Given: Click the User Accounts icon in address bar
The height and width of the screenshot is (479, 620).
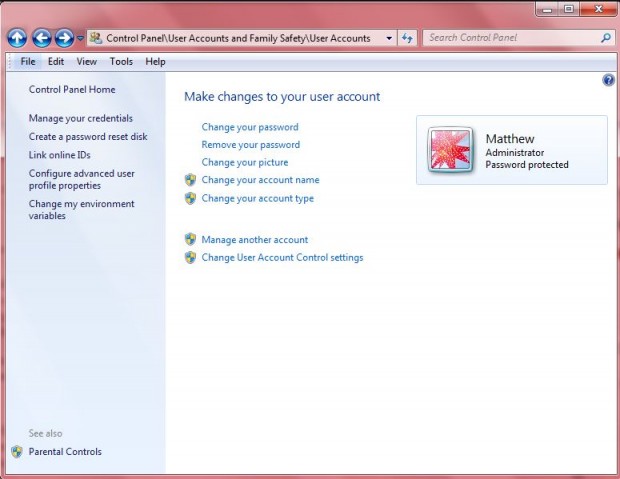Looking at the screenshot, I should pos(96,38).
